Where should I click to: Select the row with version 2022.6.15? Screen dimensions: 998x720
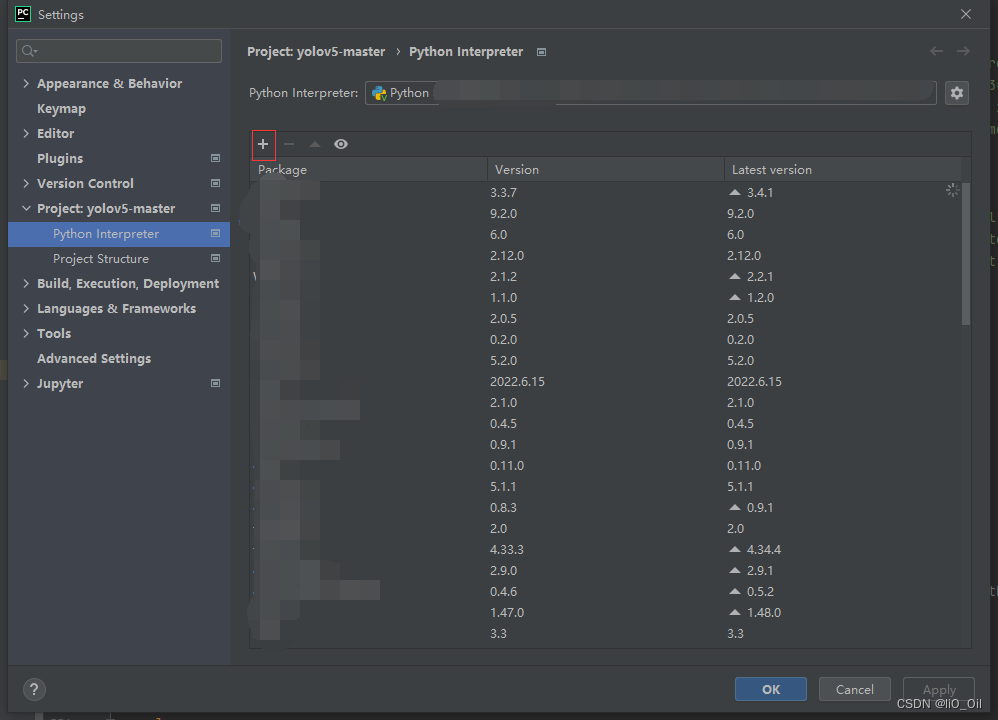(605, 381)
